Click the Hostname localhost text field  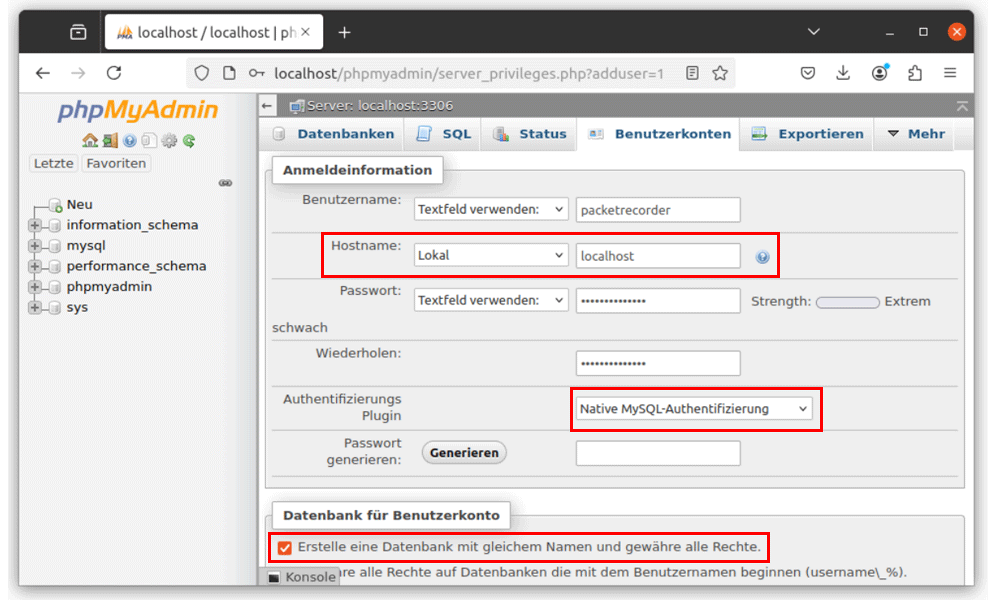pos(658,256)
